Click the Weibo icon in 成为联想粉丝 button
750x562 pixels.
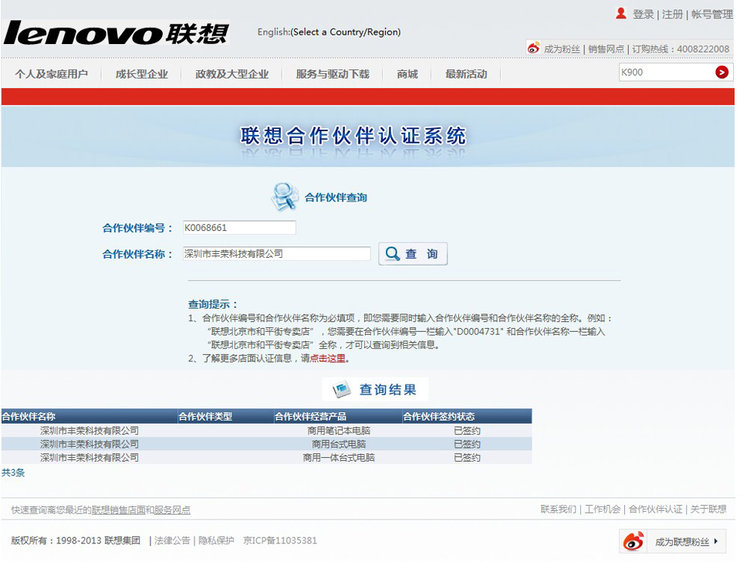pyautogui.click(x=633, y=541)
